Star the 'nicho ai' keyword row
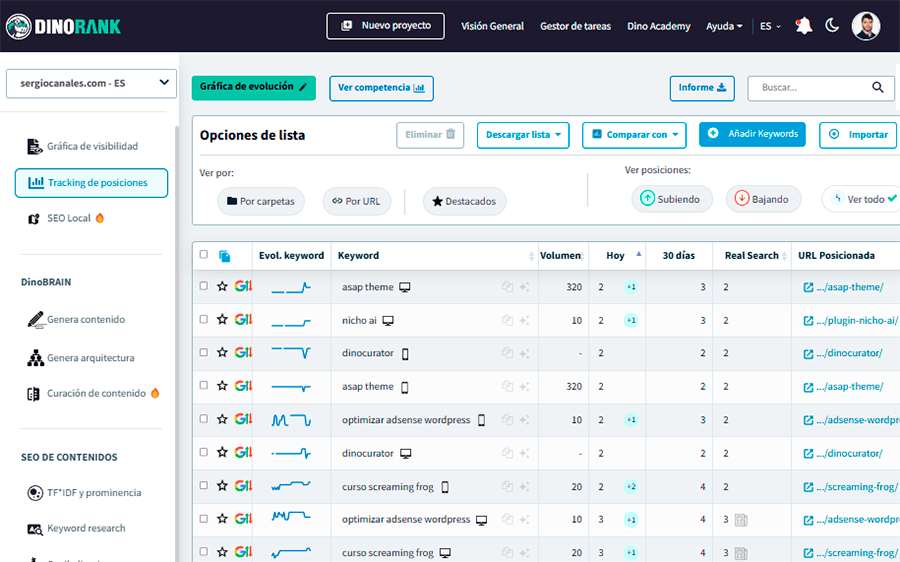The image size is (900, 562). (222, 320)
